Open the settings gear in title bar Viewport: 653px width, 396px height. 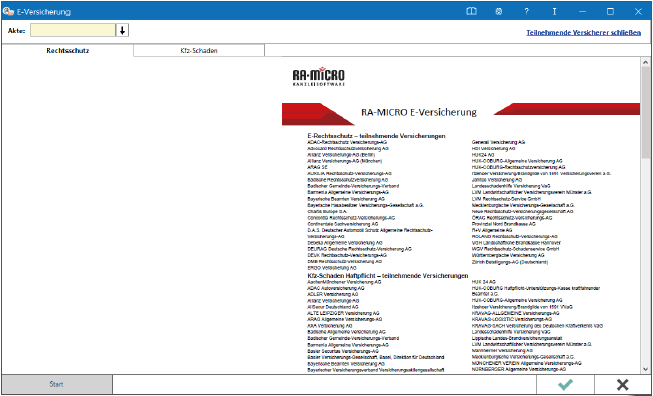[498, 12]
